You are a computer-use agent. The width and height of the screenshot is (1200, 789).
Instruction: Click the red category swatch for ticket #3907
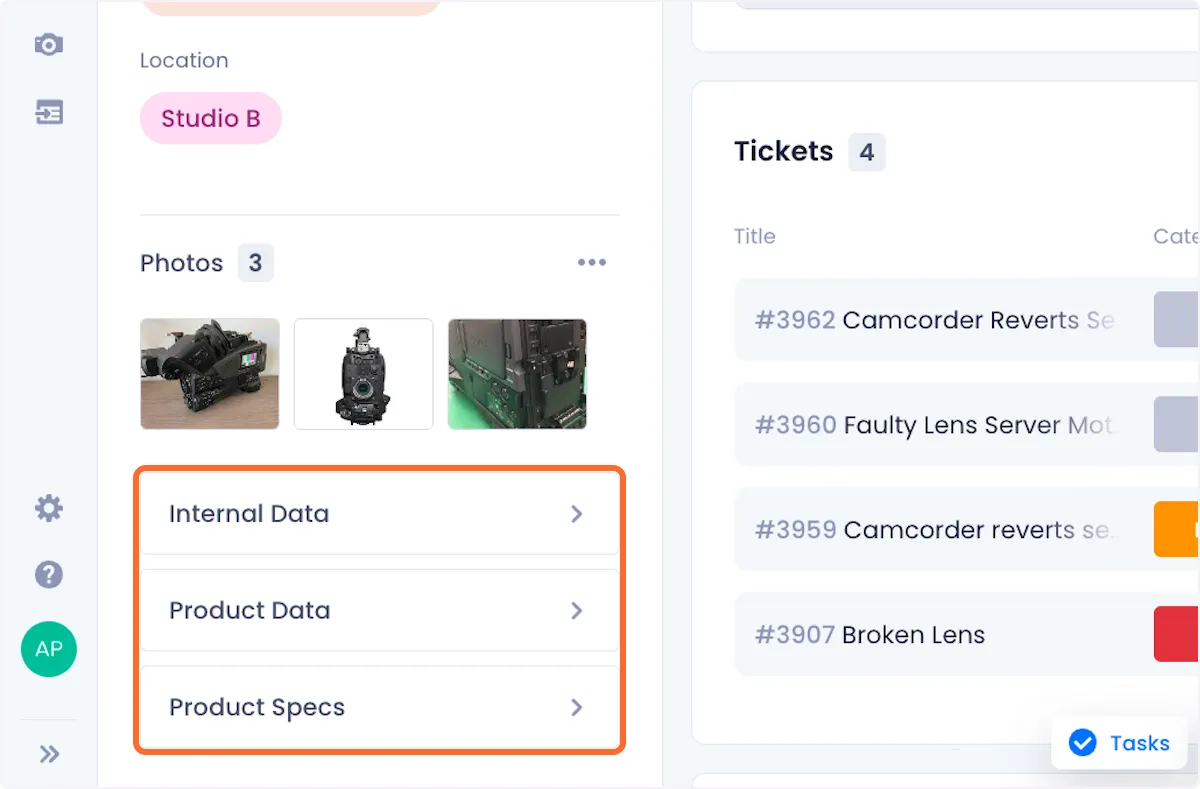tap(1177, 634)
